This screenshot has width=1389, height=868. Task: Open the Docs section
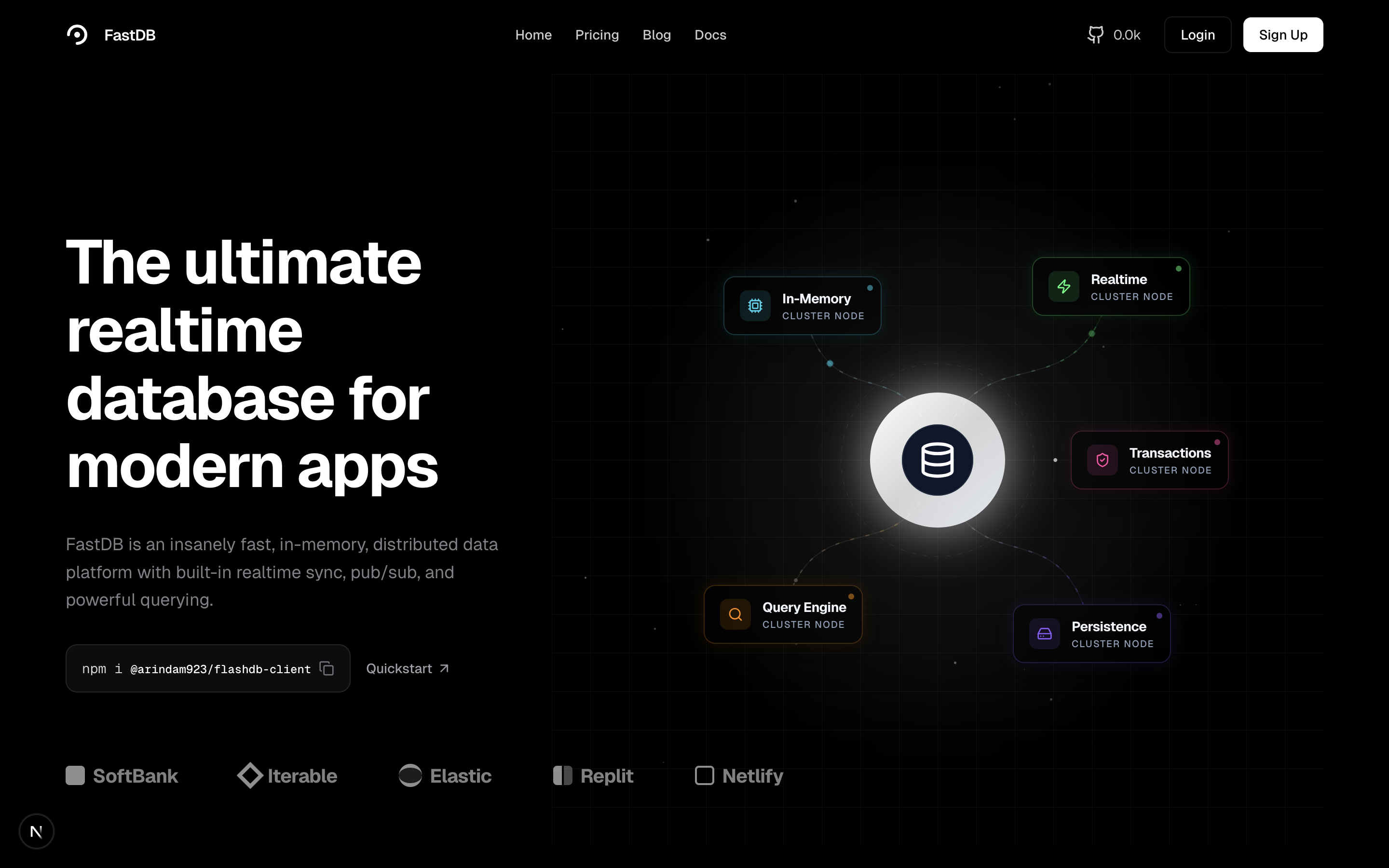(x=710, y=34)
